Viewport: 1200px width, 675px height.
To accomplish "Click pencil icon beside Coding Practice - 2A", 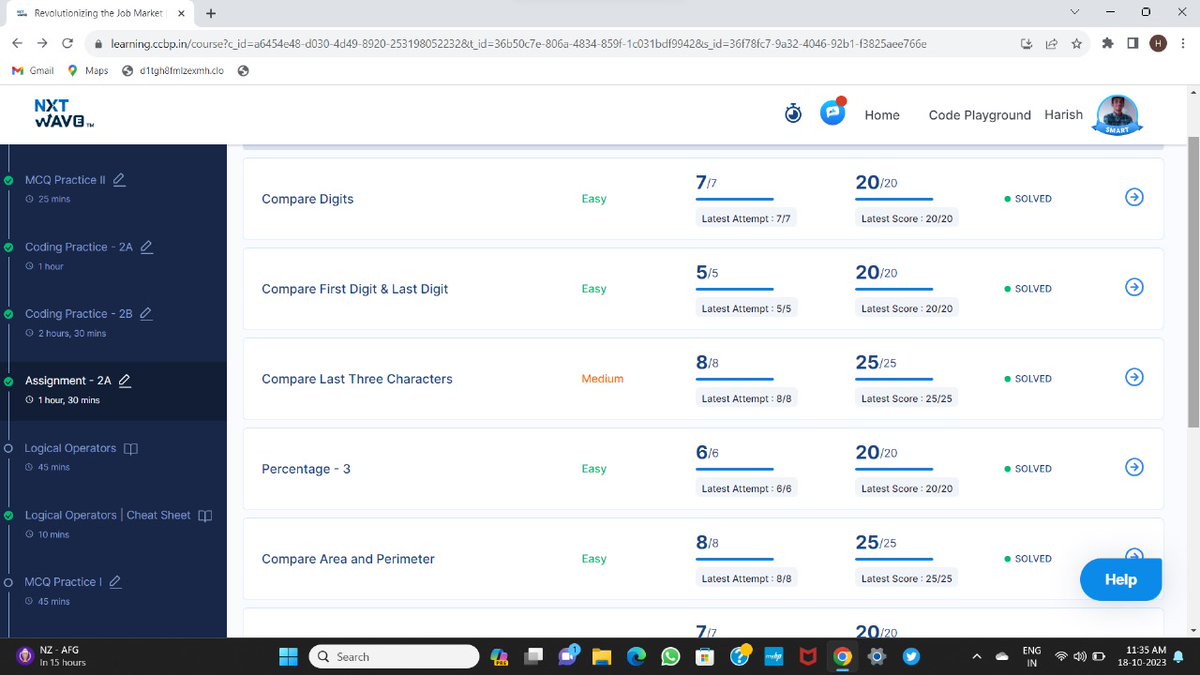I will click(x=147, y=246).
